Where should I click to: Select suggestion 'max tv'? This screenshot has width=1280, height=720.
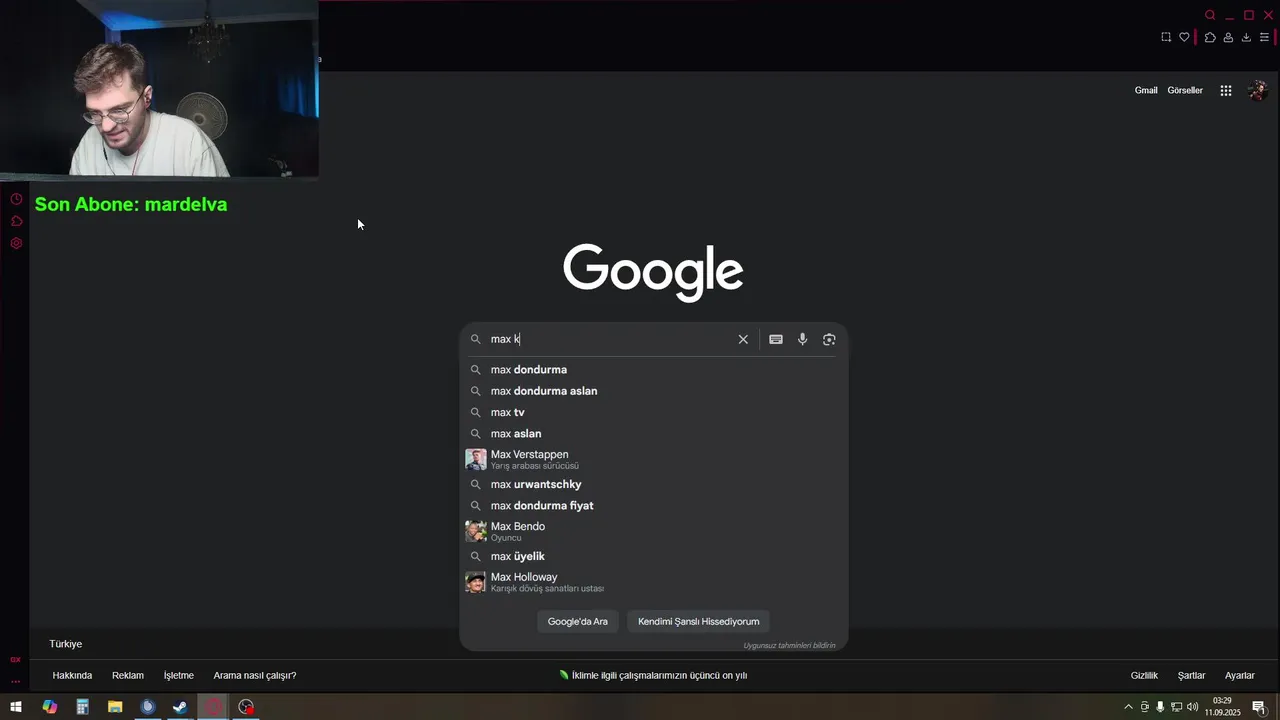[x=654, y=412]
